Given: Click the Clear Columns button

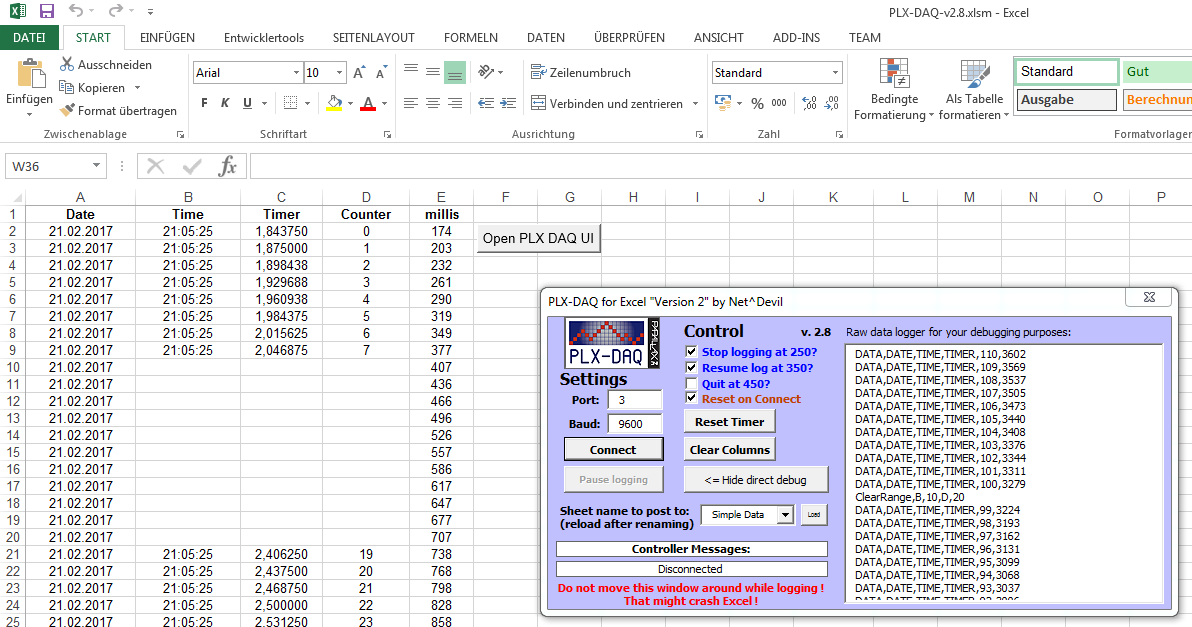Looking at the screenshot, I should (729, 449).
